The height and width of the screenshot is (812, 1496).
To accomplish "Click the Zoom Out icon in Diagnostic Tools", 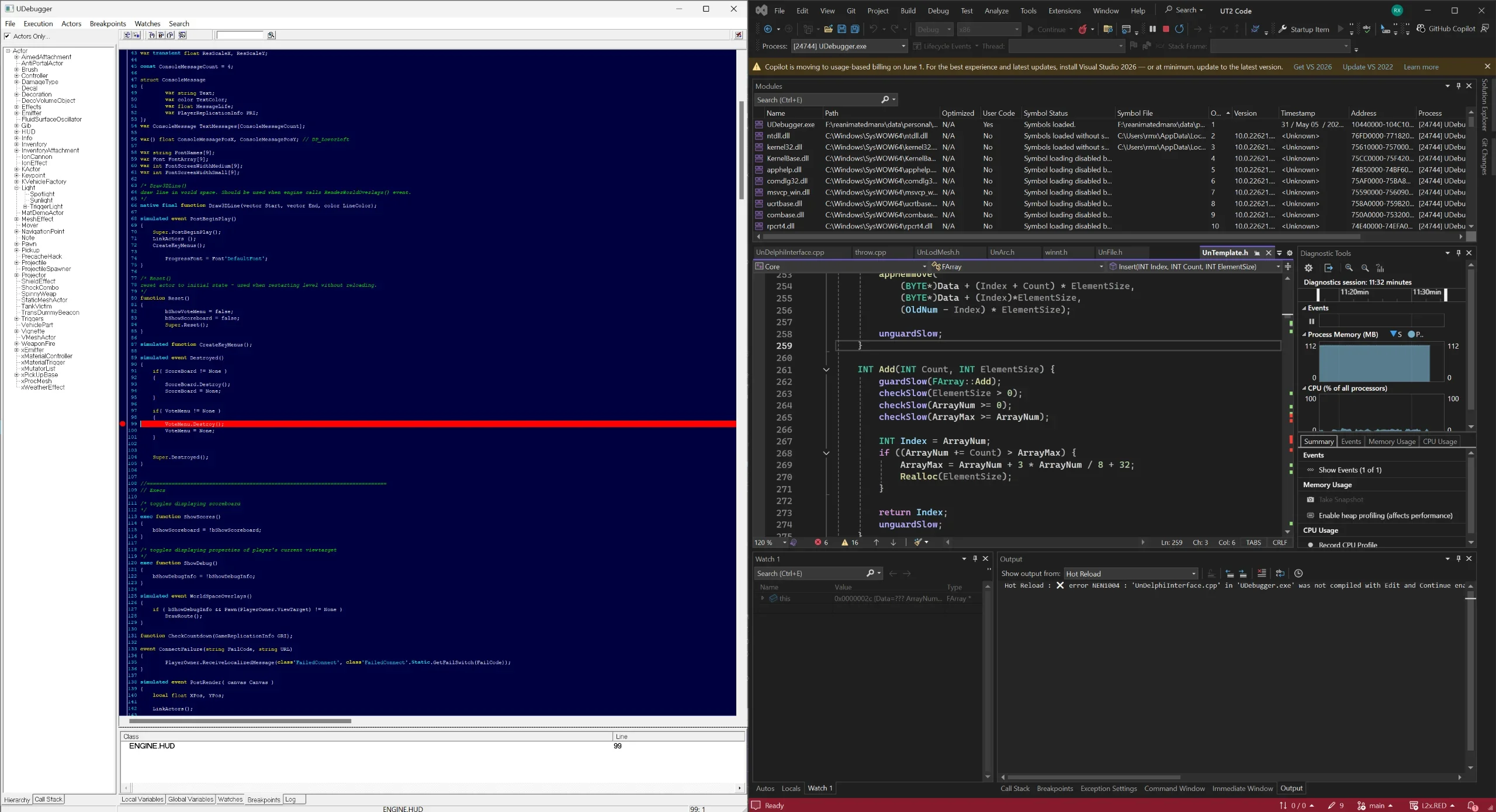I will [1365, 268].
